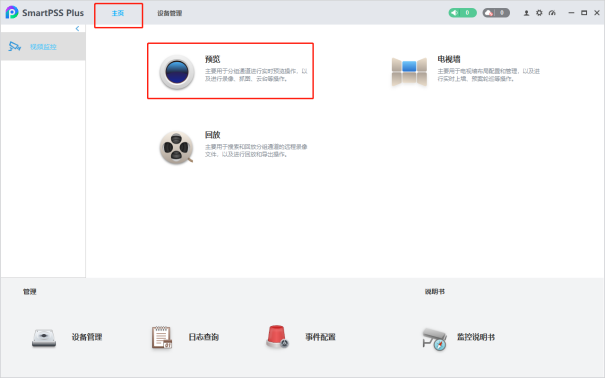Select the 视频监控 camera icon in sidebar
The height and width of the screenshot is (378, 605).
pyautogui.click(x=15, y=47)
